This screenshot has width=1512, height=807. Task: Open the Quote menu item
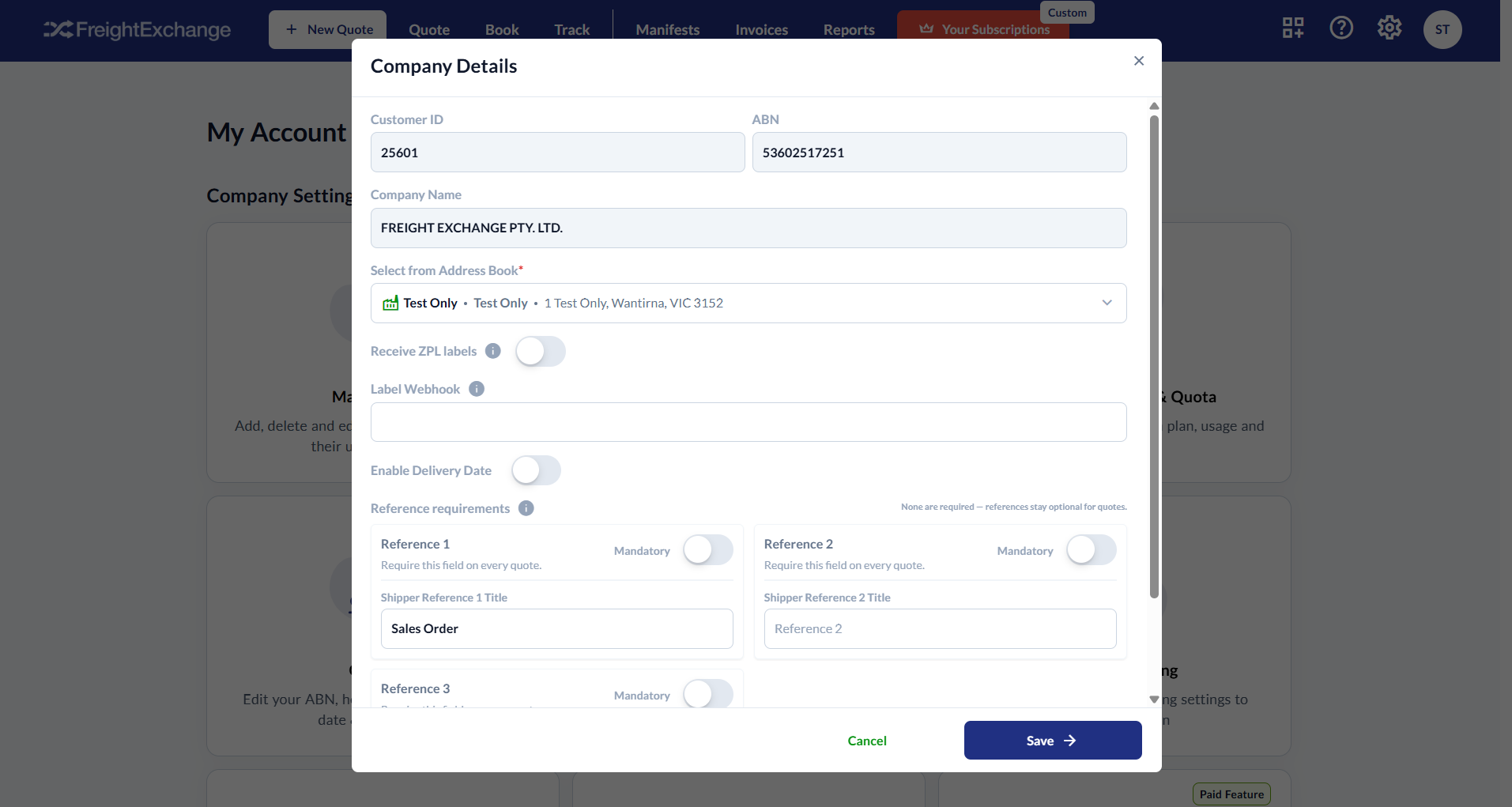click(429, 30)
